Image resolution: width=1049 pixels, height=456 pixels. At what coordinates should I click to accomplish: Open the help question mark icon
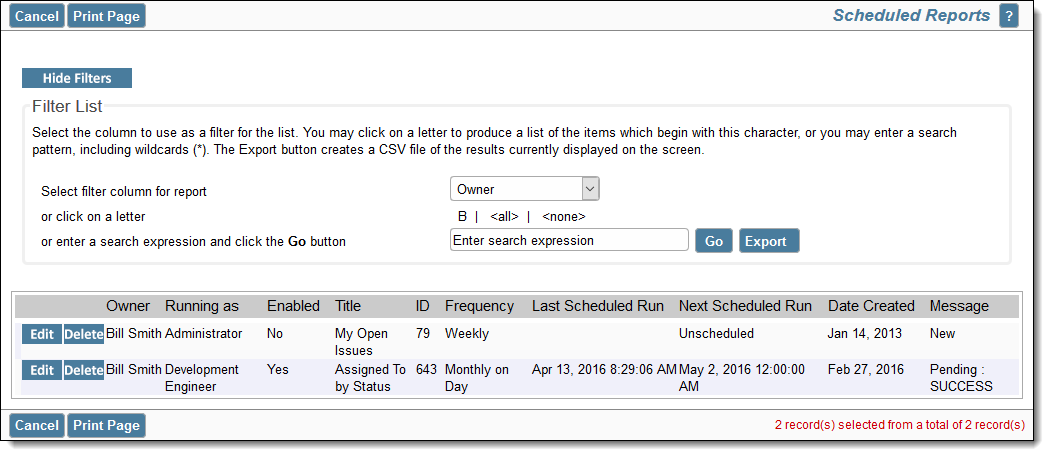pyautogui.click(x=1008, y=16)
